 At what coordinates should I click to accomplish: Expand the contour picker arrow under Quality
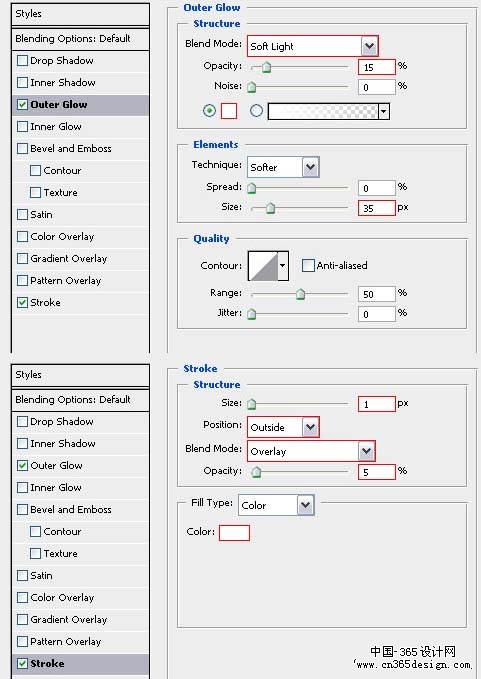click(x=283, y=265)
